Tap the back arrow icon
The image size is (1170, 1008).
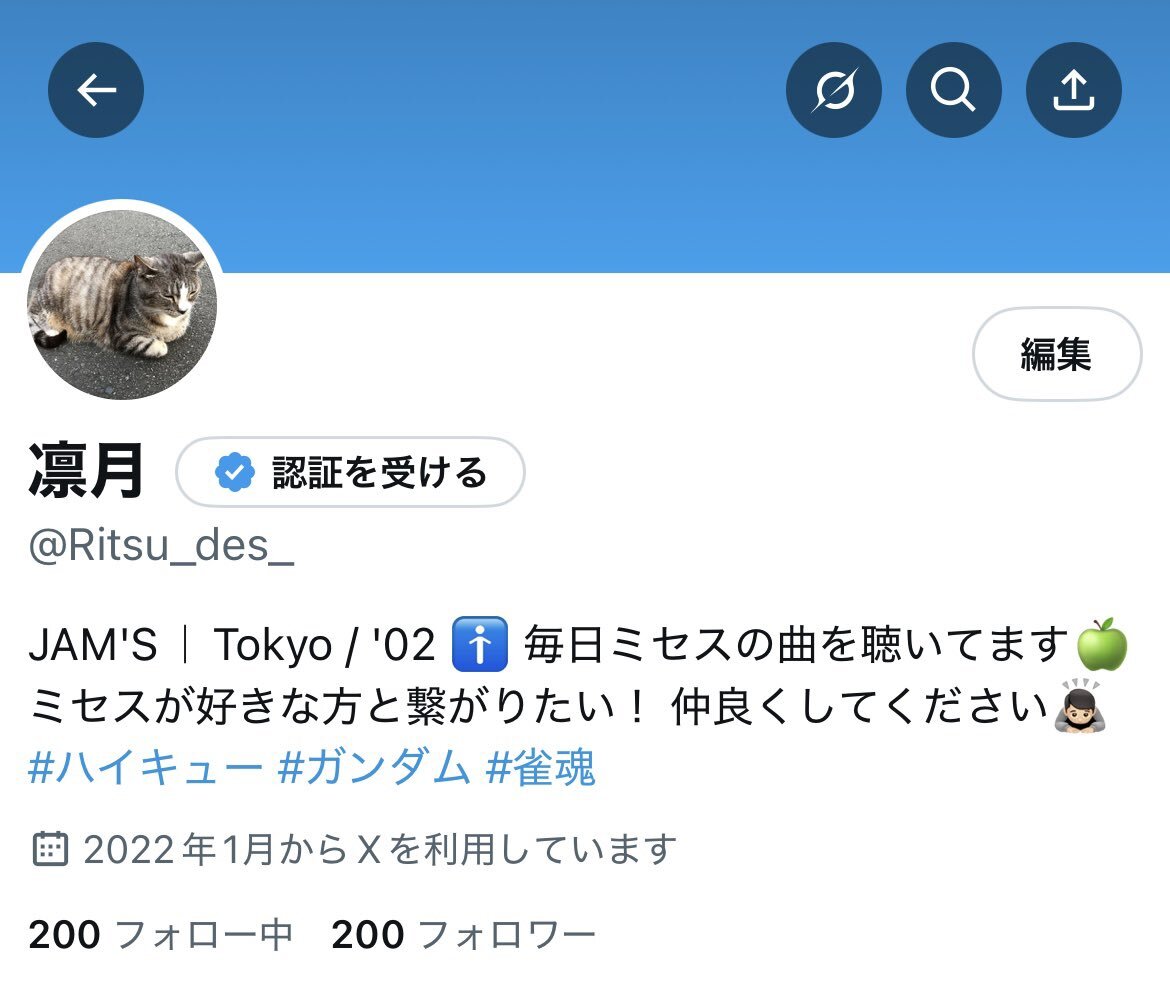96,90
